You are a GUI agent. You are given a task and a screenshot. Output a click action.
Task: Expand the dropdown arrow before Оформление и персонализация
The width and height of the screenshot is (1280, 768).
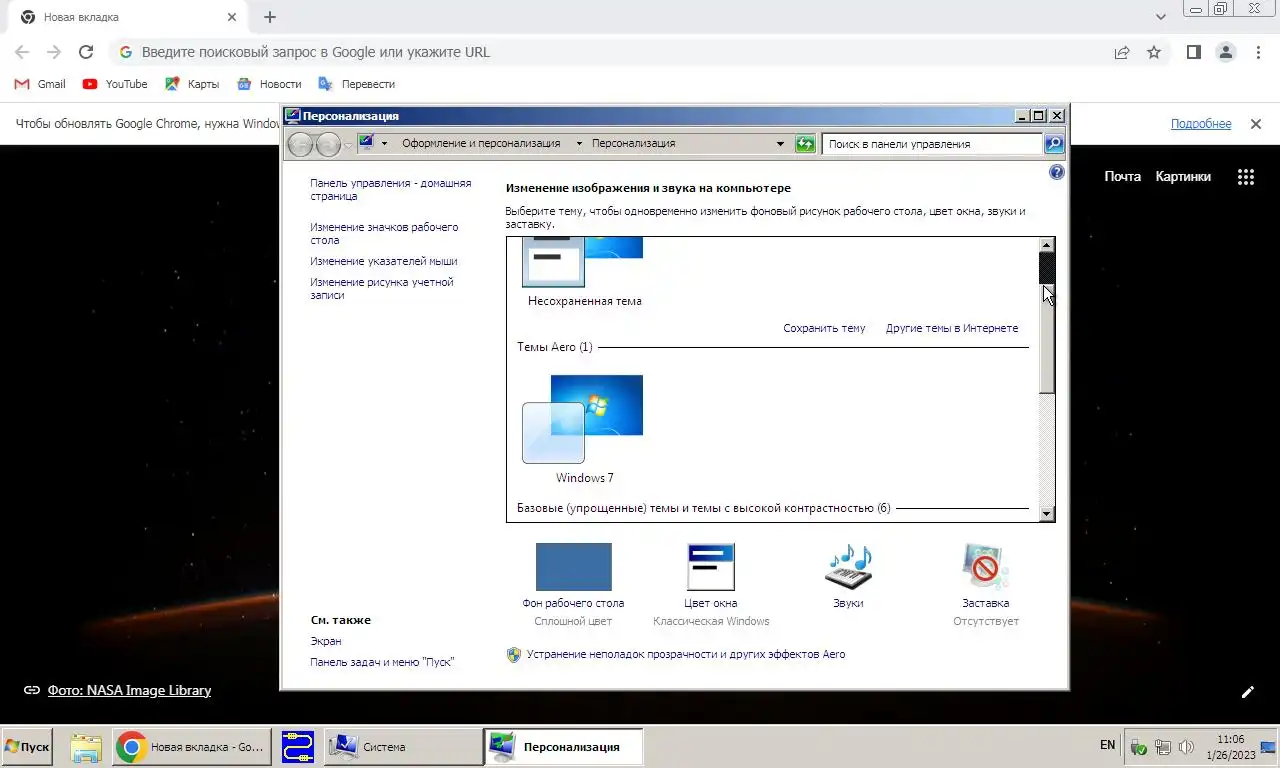(385, 144)
